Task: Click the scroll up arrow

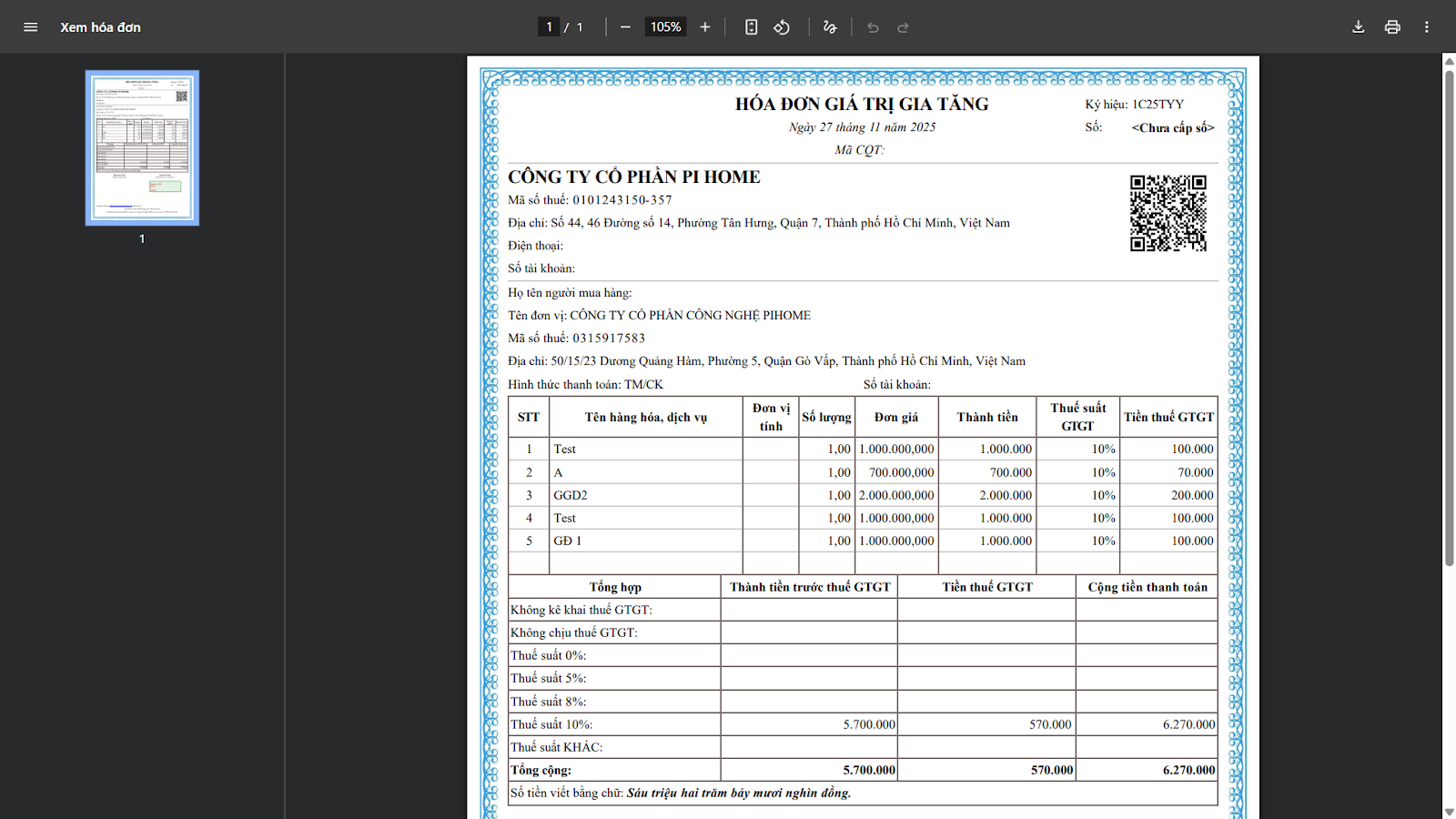Action: point(1449,61)
